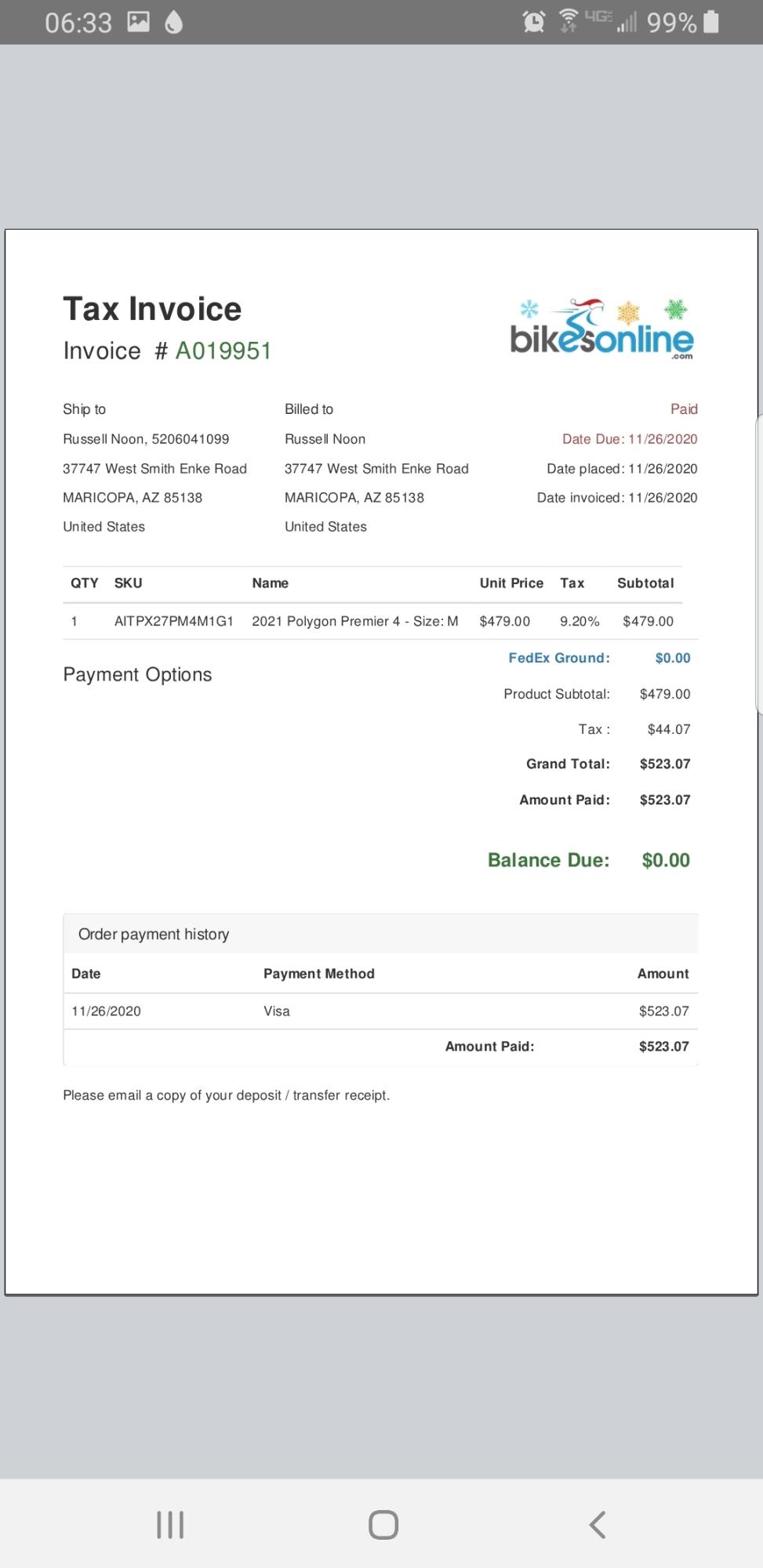The image size is (763, 1568).
Task: Select the FedEx Ground shipping label
Action: click(x=558, y=658)
